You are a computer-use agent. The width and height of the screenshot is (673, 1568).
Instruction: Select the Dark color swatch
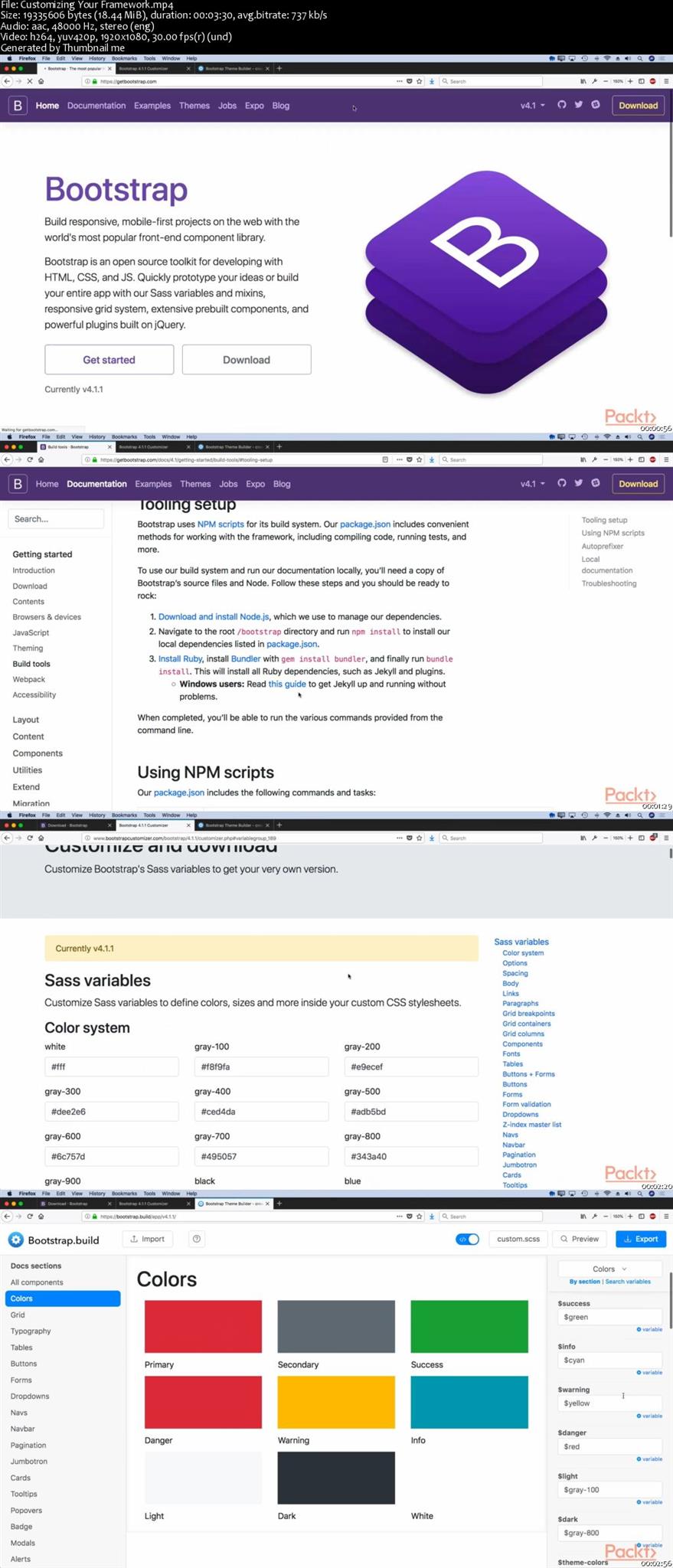pos(336,1478)
